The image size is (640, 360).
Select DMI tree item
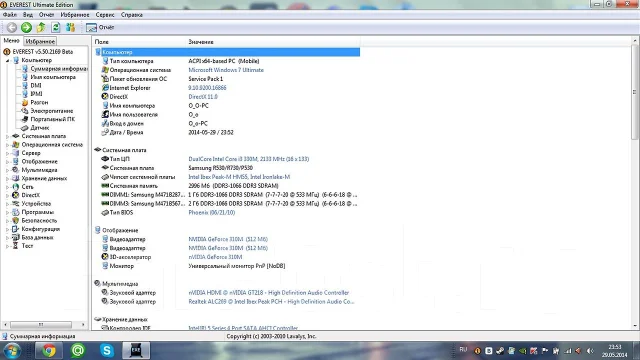pyautogui.click(x=36, y=85)
